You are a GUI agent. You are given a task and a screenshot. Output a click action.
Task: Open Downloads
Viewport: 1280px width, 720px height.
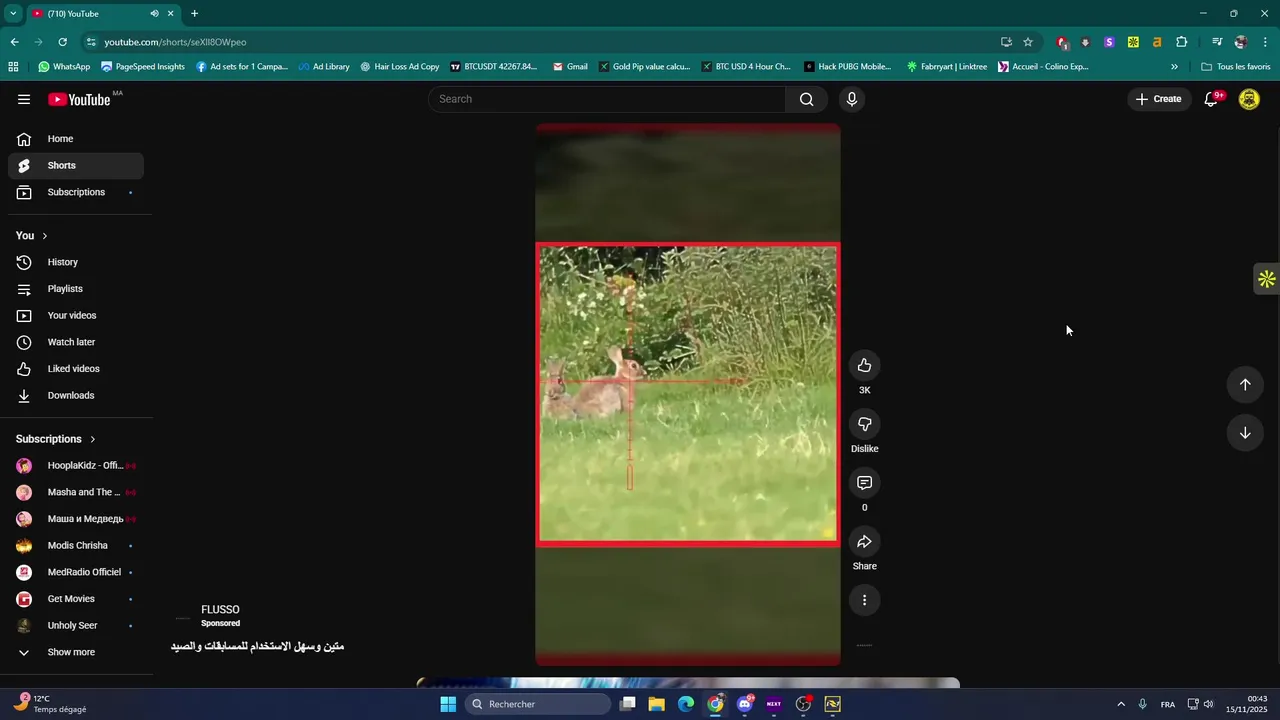pyautogui.click(x=76, y=396)
